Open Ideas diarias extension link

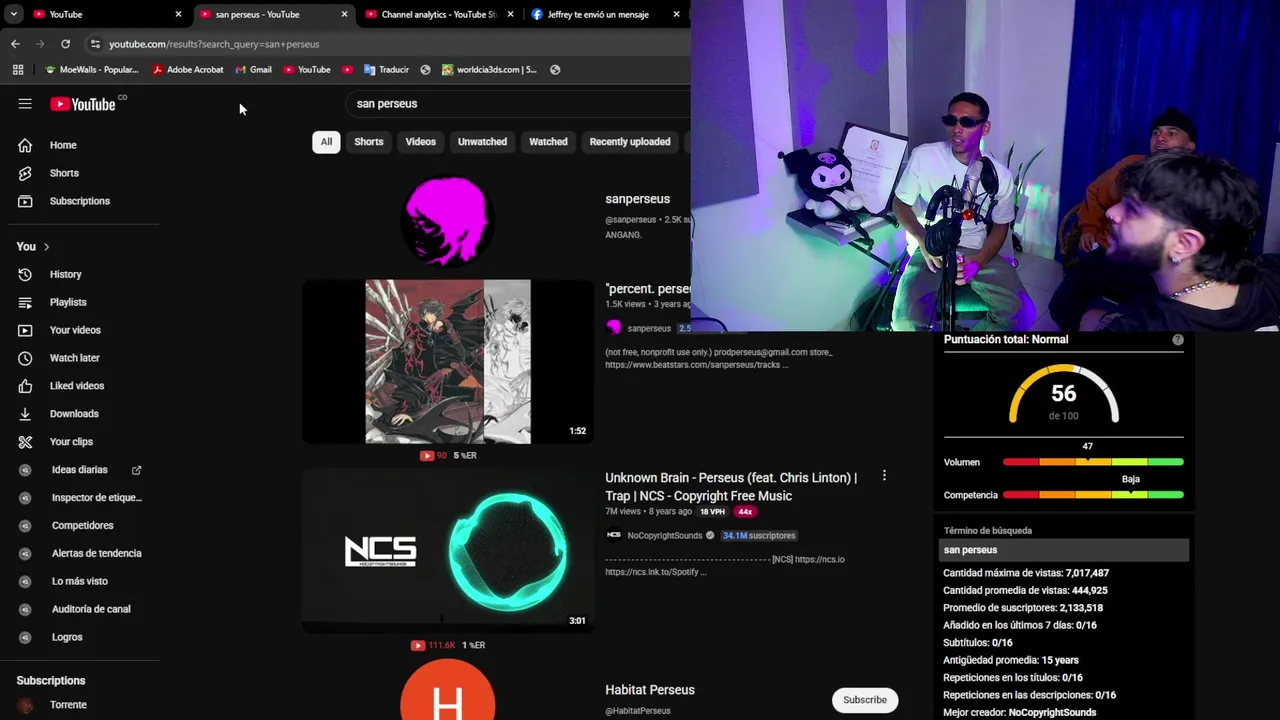(80, 470)
